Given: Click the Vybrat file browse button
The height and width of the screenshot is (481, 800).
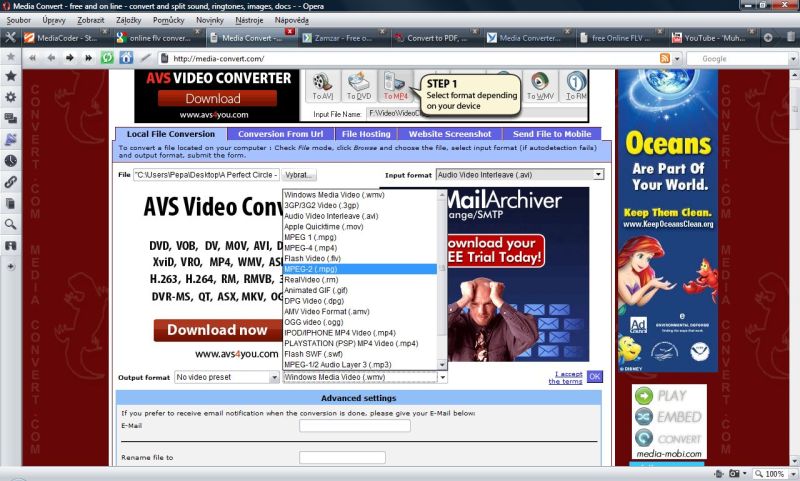Looking at the screenshot, I should (298, 175).
